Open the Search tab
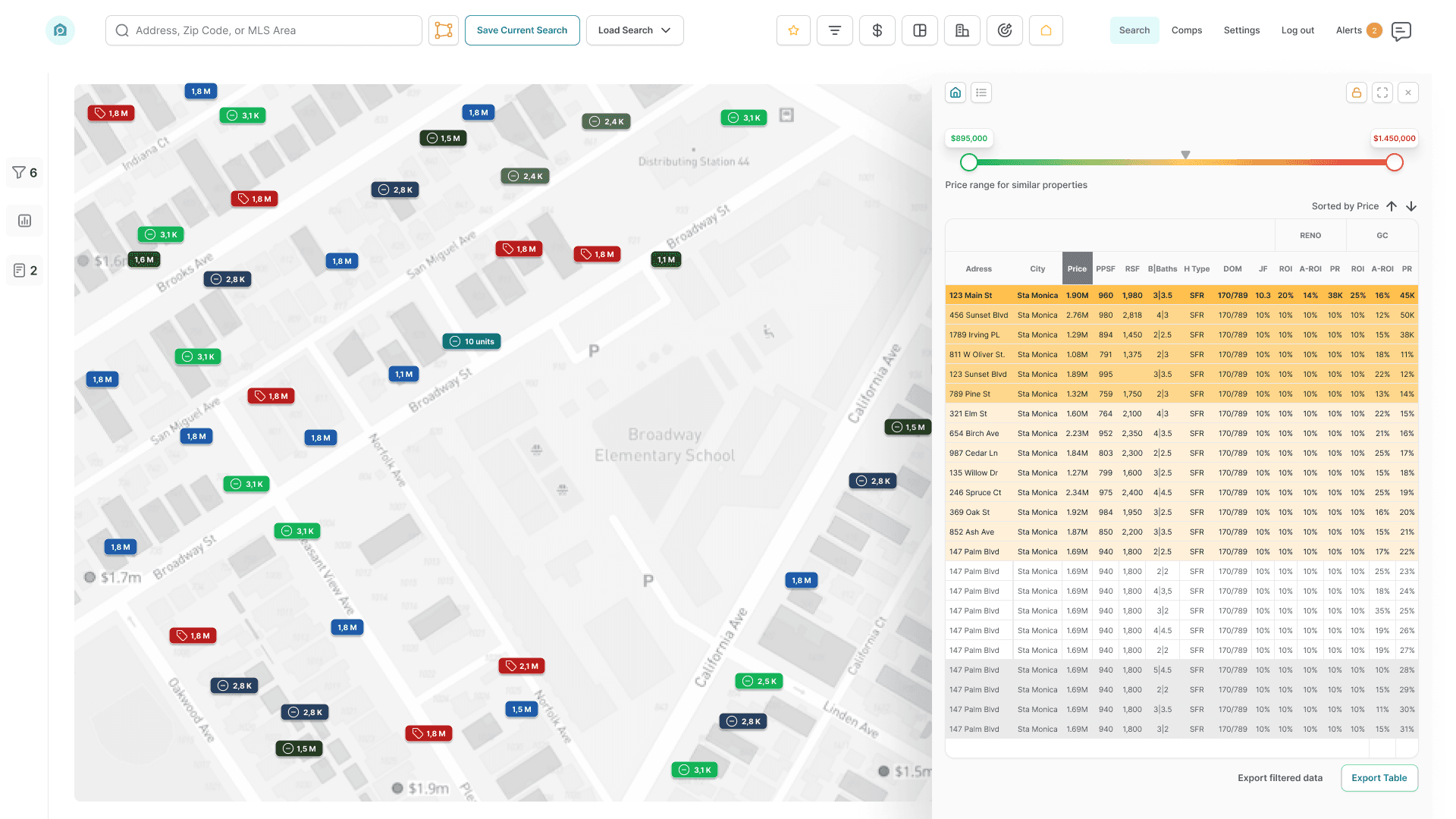1456x819 pixels. pos(1134,30)
